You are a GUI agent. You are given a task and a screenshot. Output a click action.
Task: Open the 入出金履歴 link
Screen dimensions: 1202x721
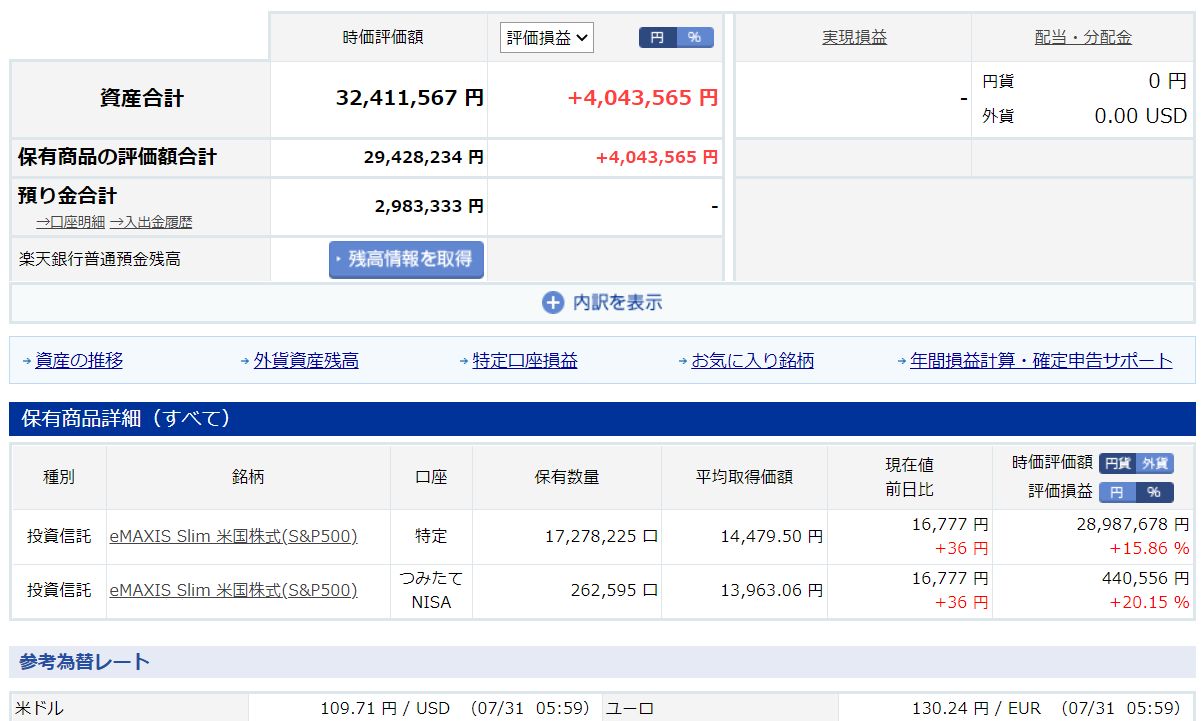click(151, 222)
